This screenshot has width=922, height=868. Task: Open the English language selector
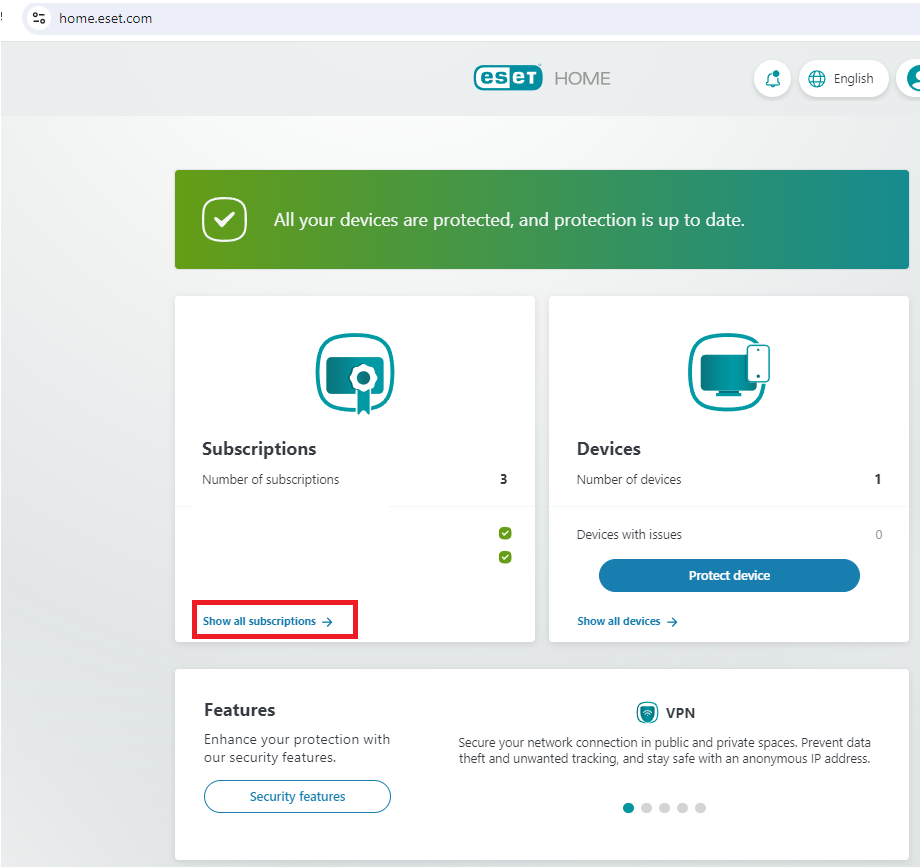point(843,78)
